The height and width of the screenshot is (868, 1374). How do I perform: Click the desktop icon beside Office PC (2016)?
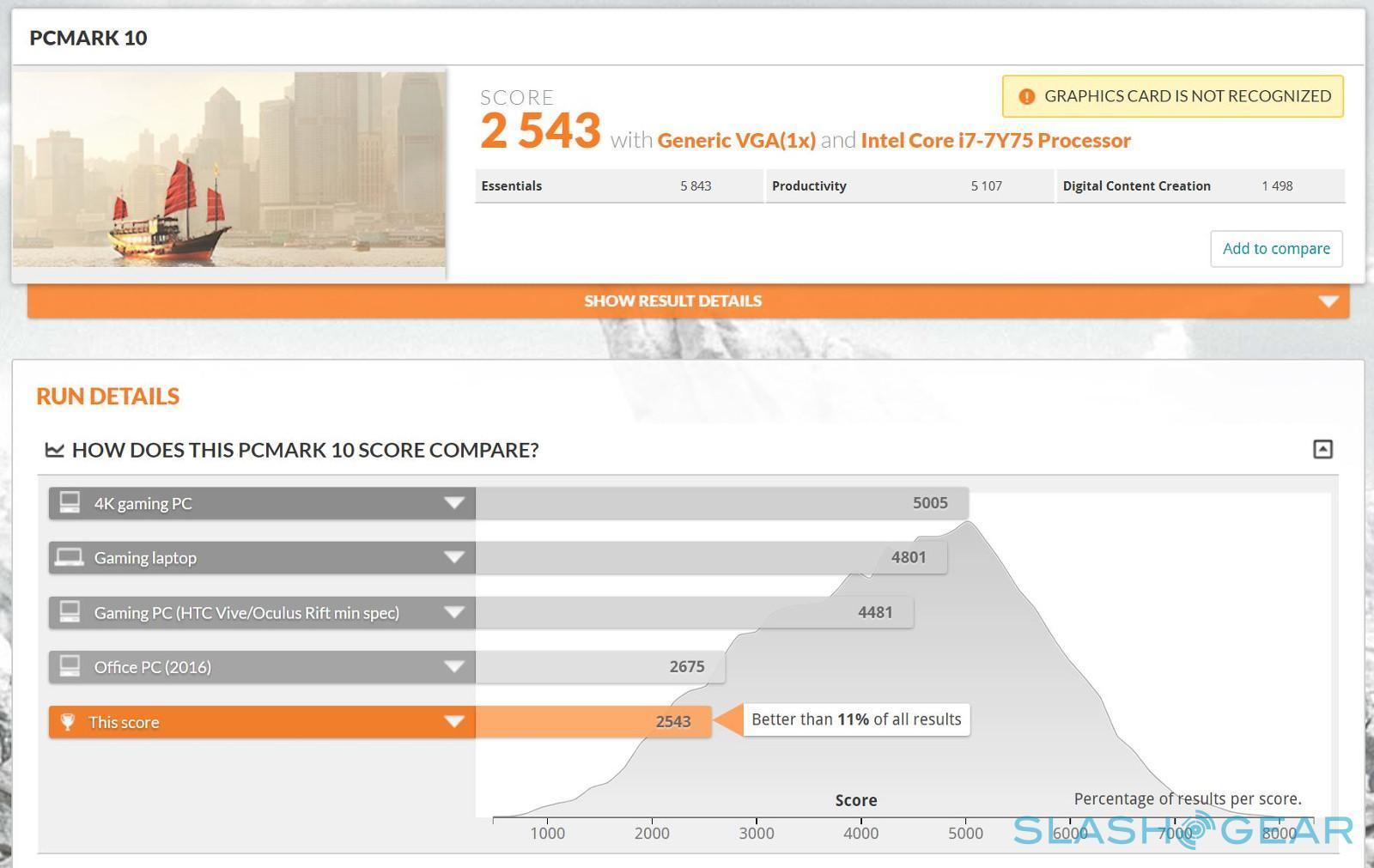pos(70,666)
